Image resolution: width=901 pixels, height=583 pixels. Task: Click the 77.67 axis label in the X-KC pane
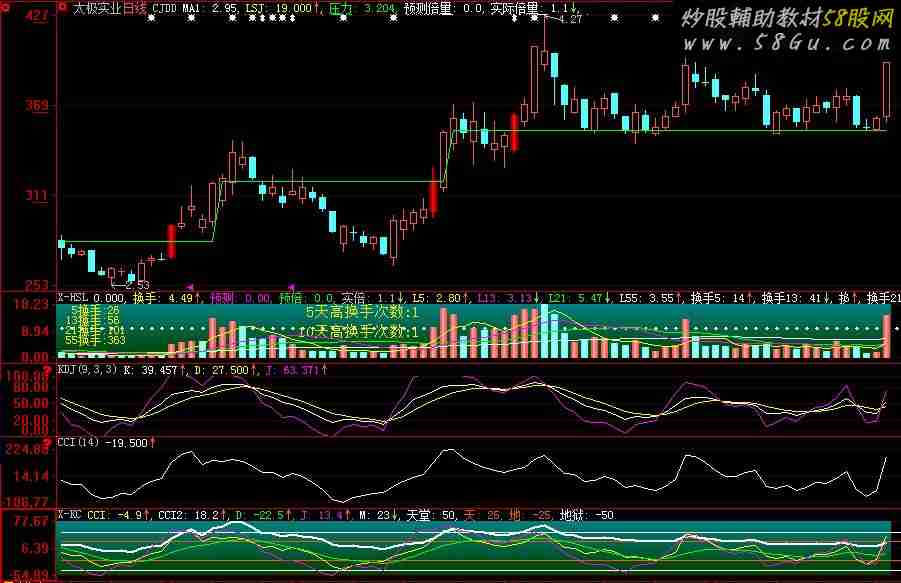pyautogui.click(x=31, y=522)
